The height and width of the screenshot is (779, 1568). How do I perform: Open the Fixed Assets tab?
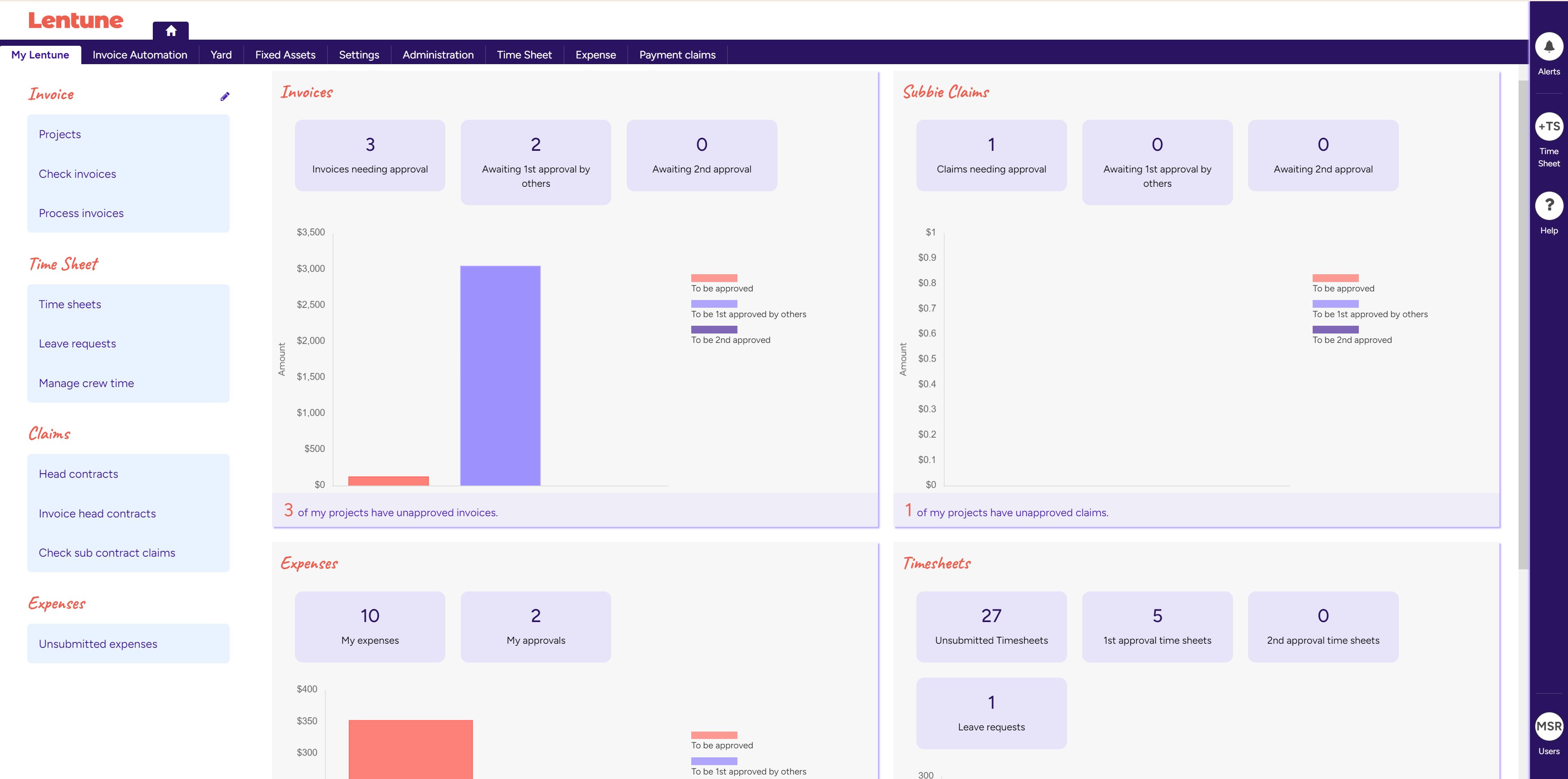click(286, 55)
